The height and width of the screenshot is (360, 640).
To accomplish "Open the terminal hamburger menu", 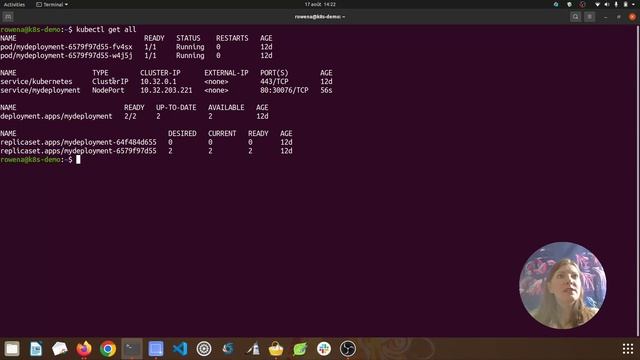I will coord(589,17).
